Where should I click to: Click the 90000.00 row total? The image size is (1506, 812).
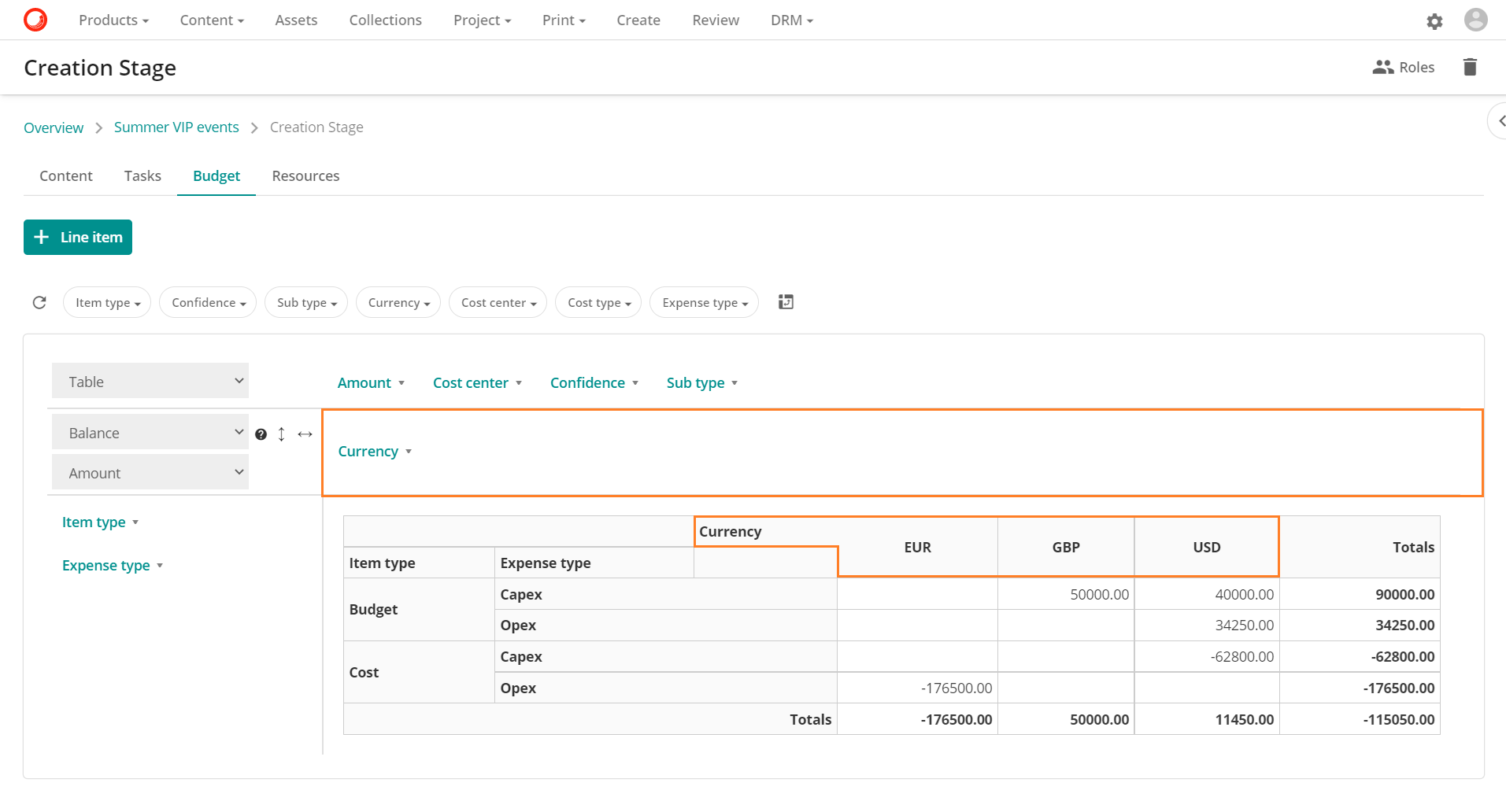[x=1360, y=594]
